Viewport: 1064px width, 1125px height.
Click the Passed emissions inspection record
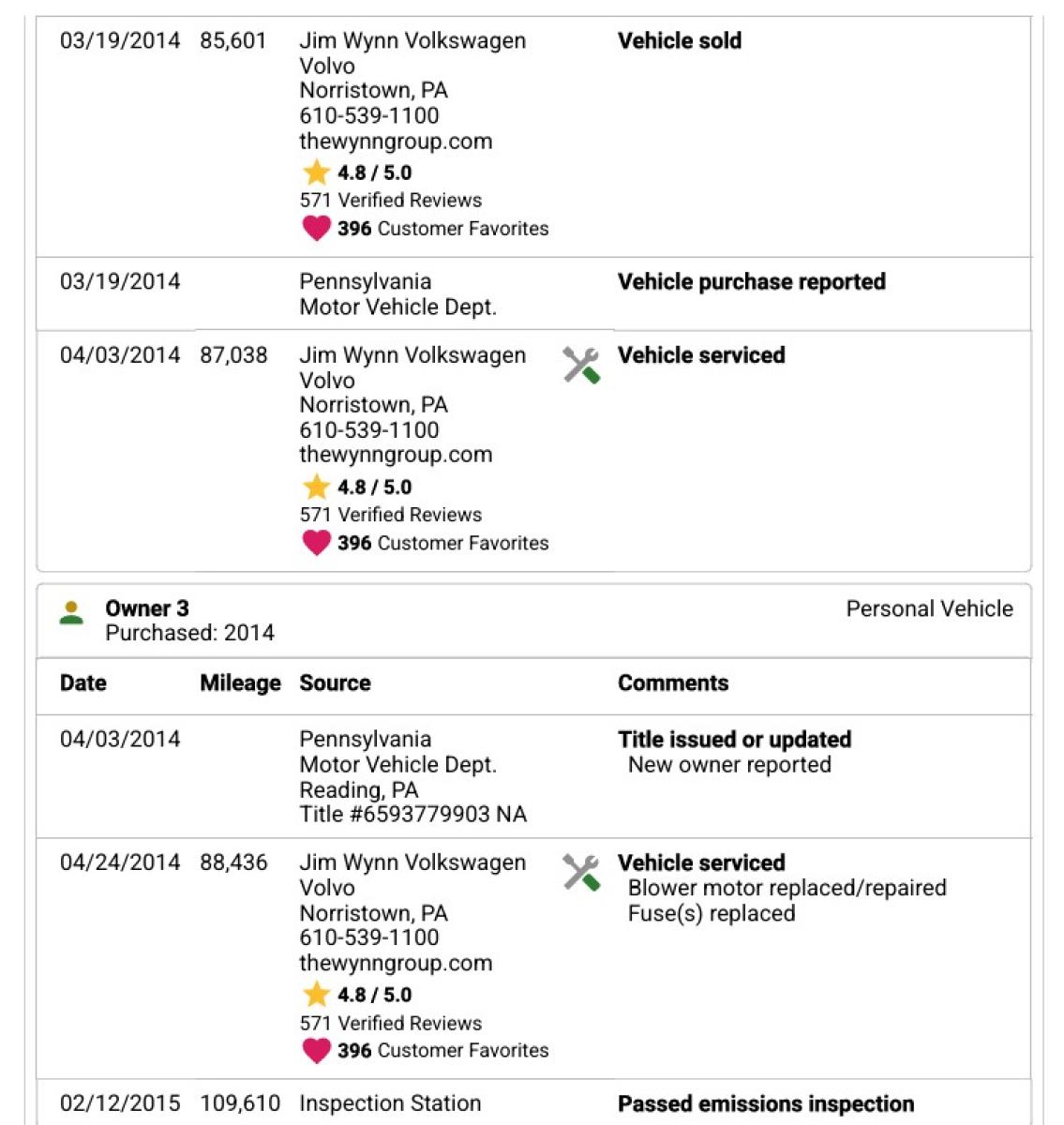533,1103
